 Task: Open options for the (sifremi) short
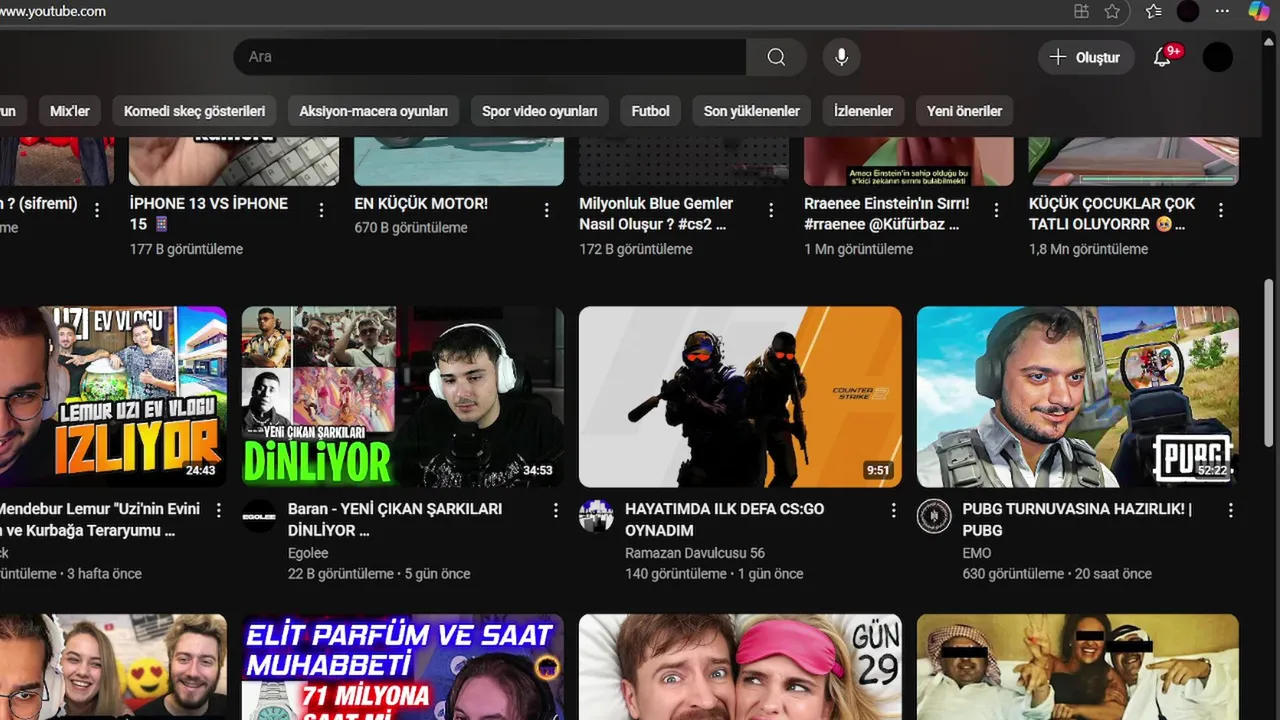(97, 210)
